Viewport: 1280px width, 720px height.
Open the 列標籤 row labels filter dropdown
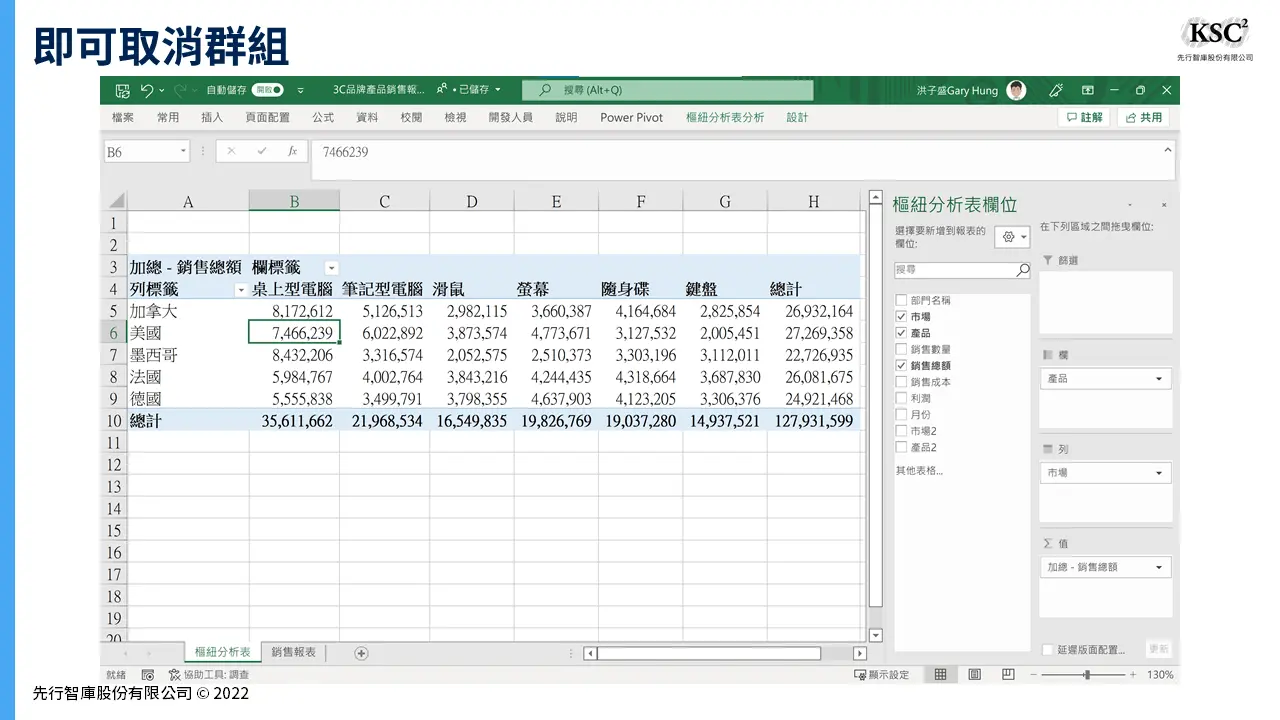click(240, 290)
